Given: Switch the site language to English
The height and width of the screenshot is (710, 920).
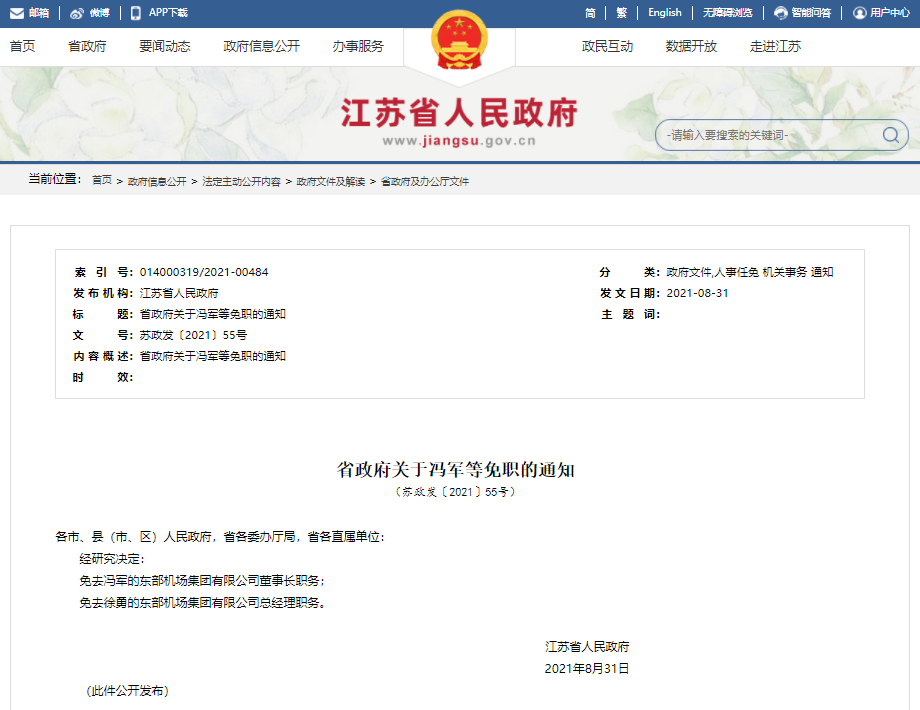Looking at the screenshot, I should 664,13.
